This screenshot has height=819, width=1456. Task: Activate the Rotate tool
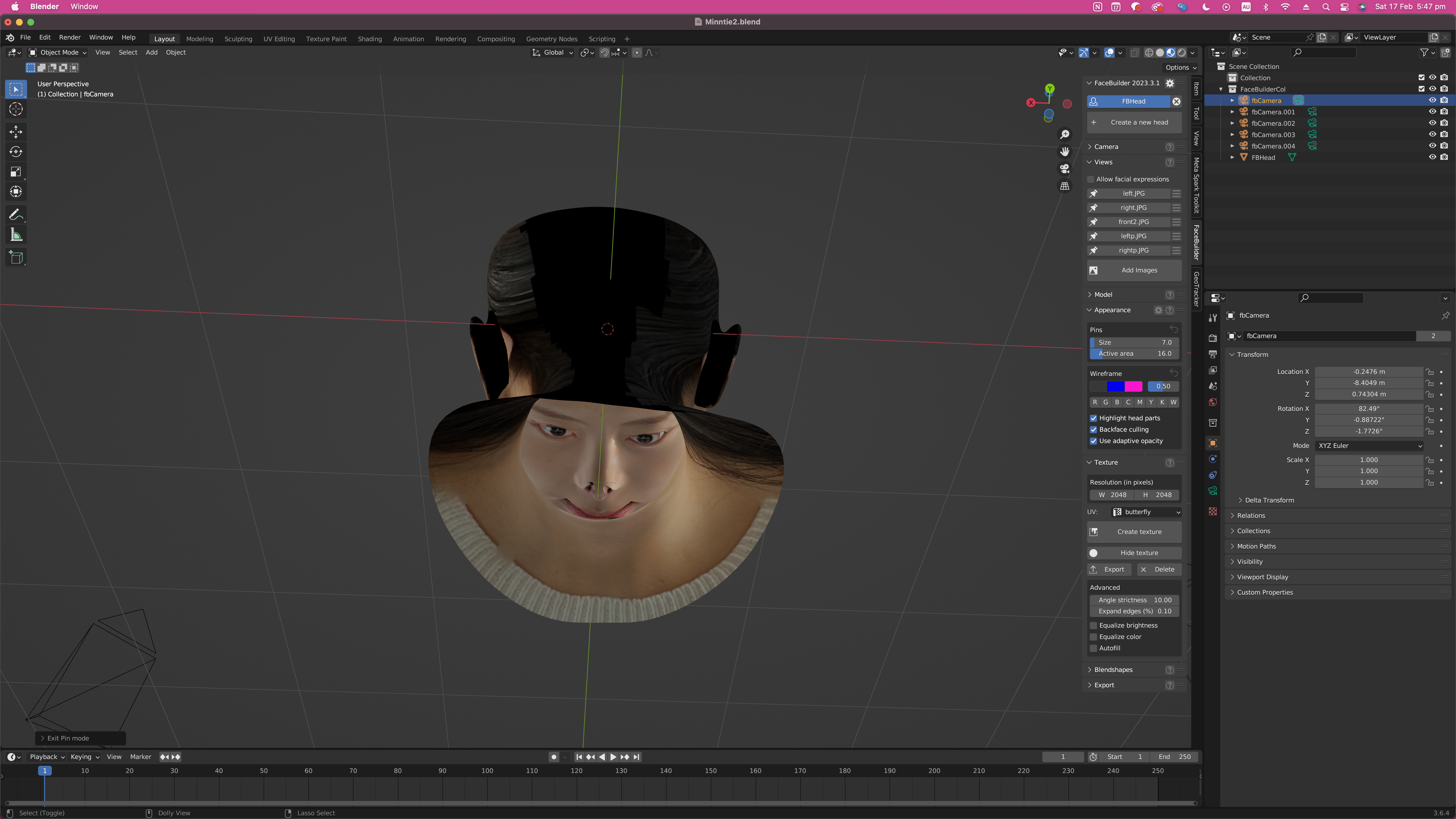(x=16, y=152)
